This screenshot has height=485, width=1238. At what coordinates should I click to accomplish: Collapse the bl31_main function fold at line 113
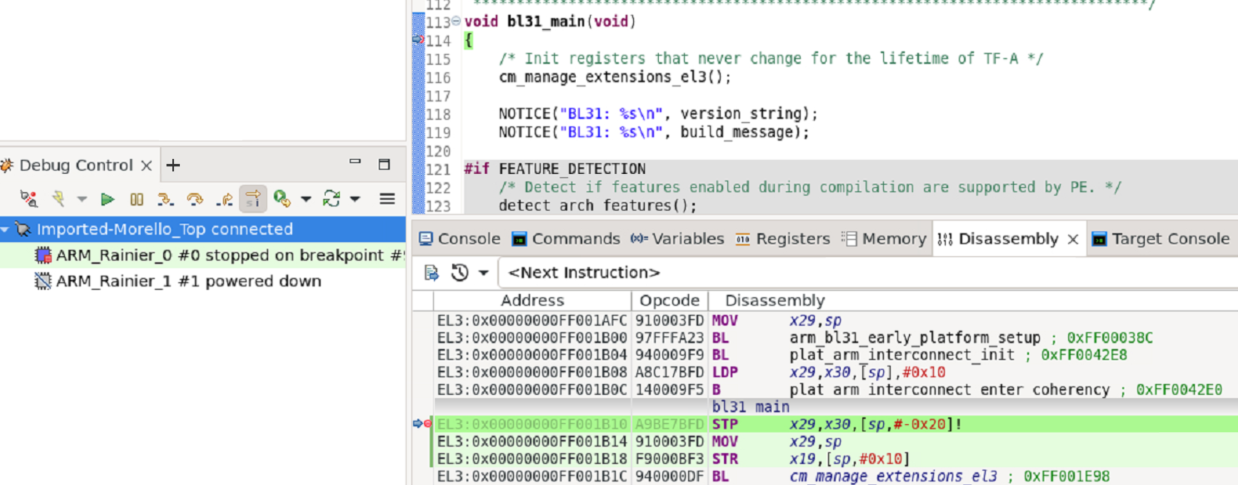pyautogui.click(x=457, y=23)
